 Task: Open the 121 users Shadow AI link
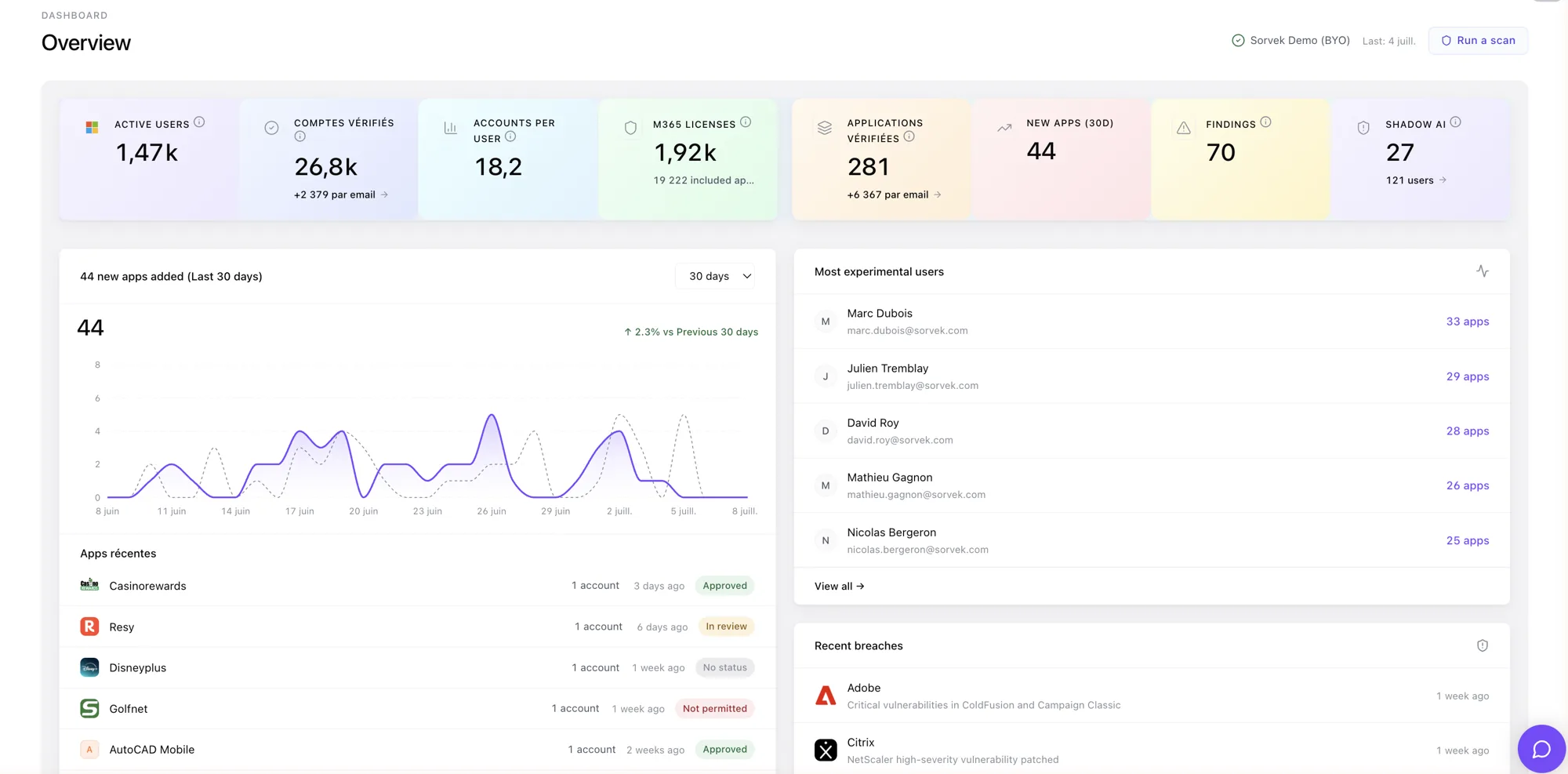1416,180
